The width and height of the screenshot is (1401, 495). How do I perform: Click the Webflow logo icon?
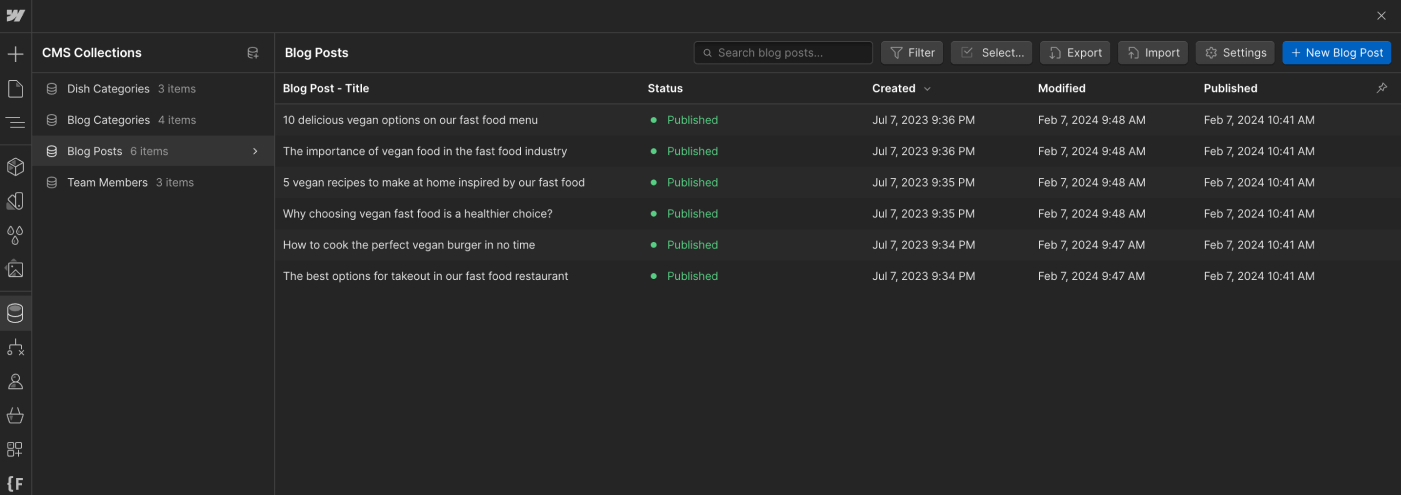tap(15, 16)
